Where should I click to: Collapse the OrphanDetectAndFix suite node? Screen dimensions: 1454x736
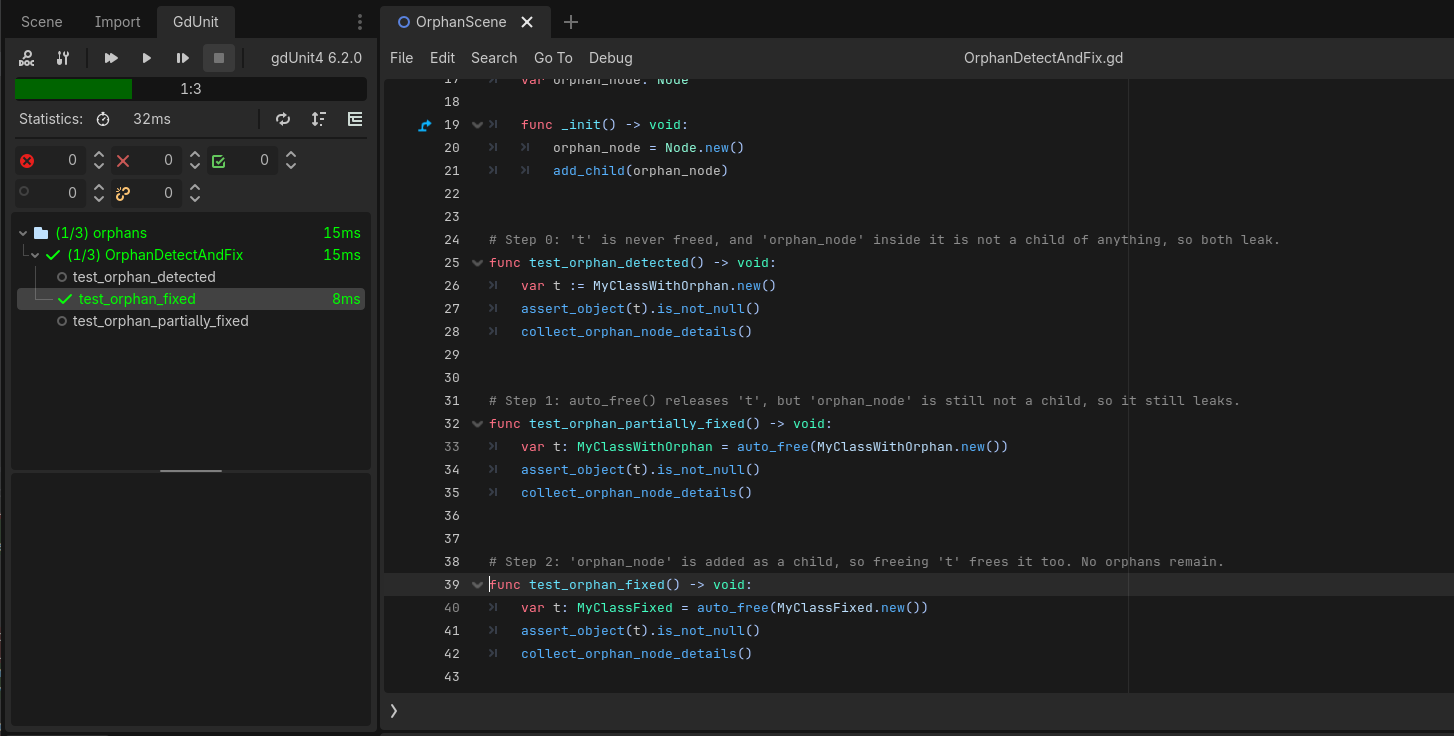tap(36, 255)
